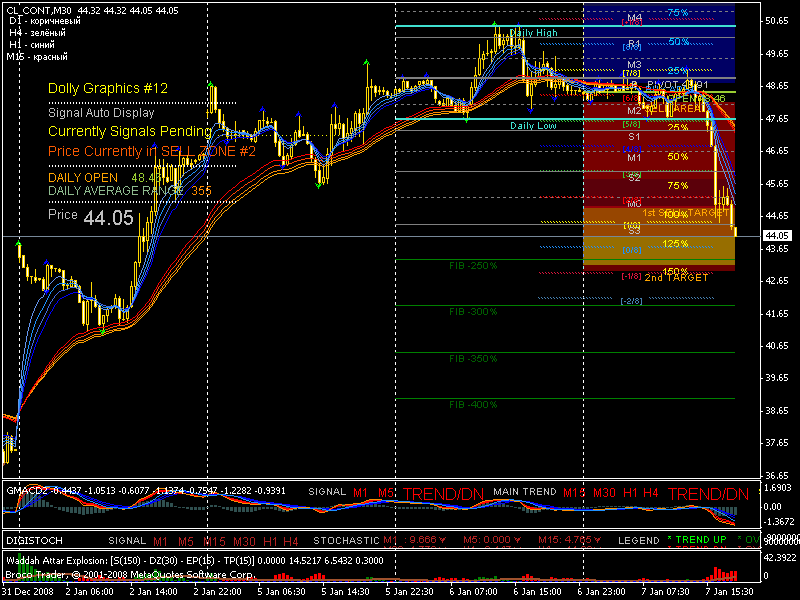This screenshot has width=800, height=600.
Task: Click the Currently Signals Pending text
Action: pos(129,131)
